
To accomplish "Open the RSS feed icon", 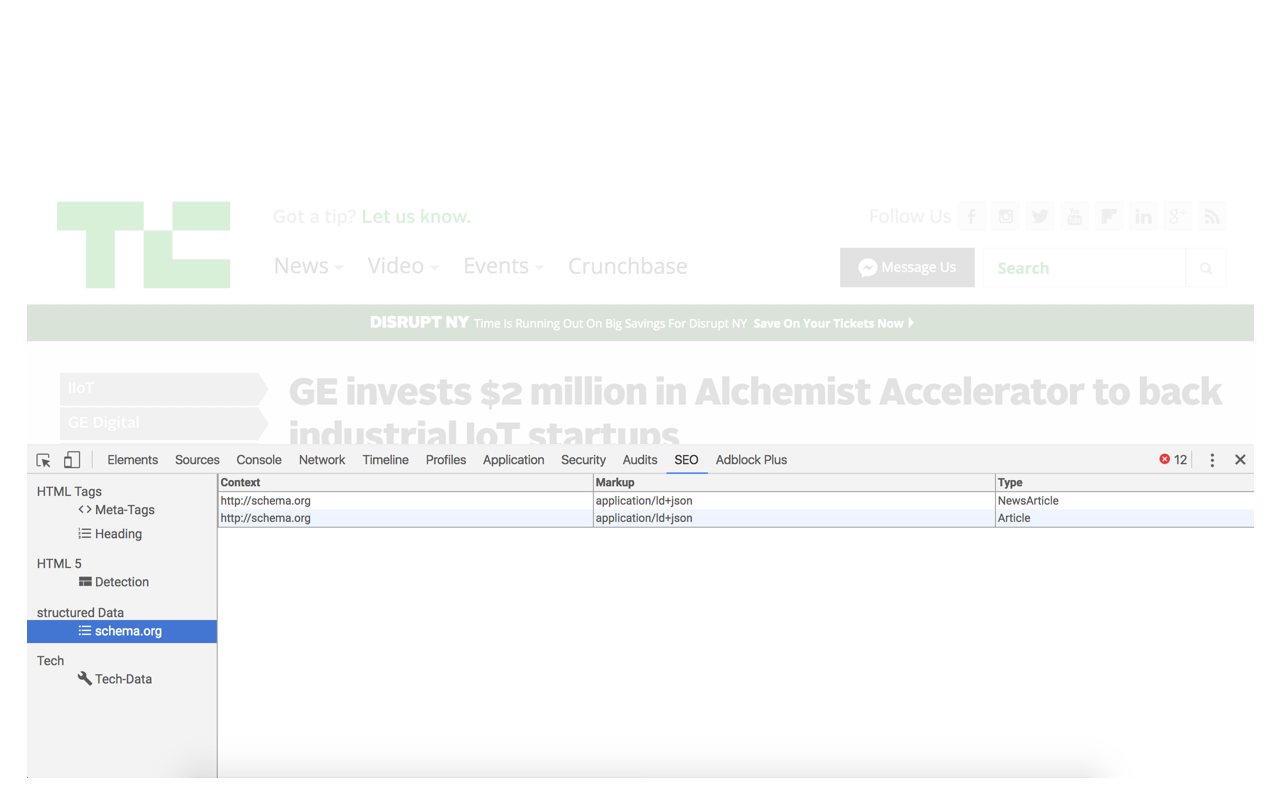I will [1212, 217].
